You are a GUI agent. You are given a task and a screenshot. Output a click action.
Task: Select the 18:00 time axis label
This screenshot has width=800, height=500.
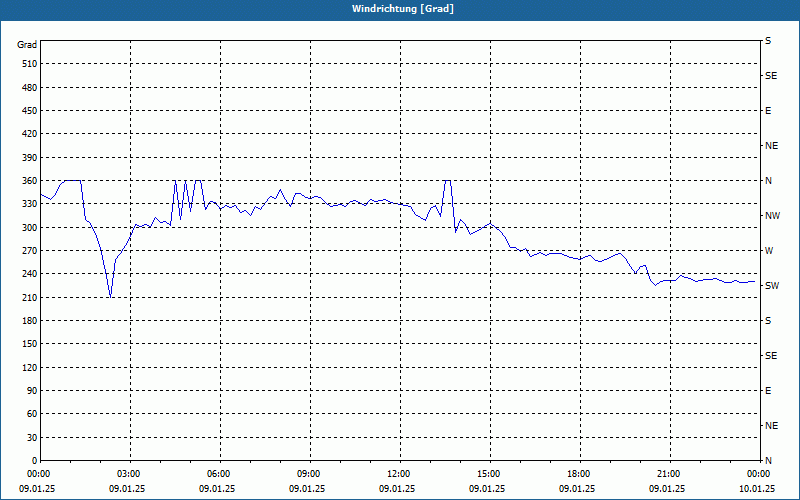[579, 474]
